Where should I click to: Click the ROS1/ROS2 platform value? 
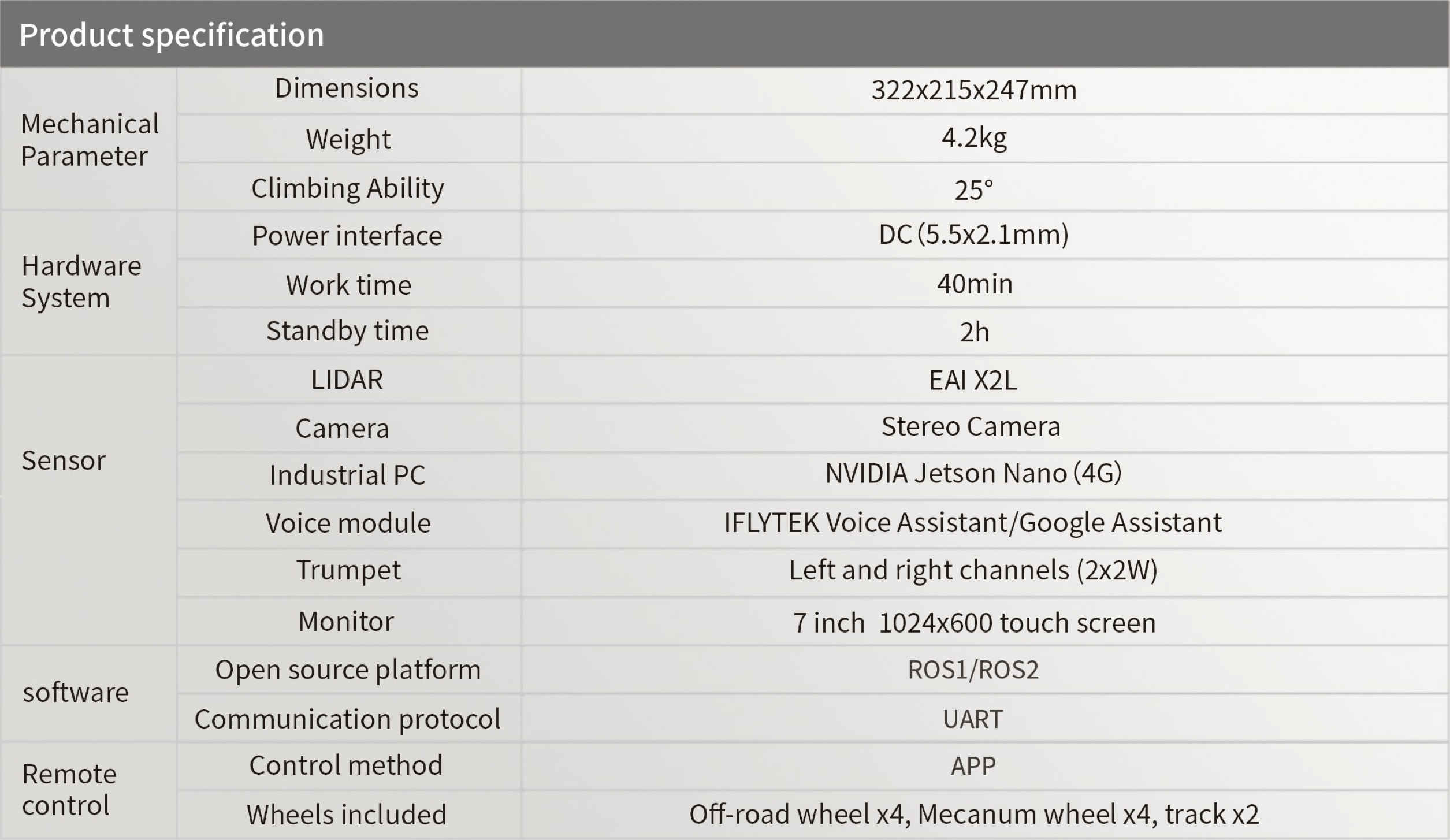973,670
